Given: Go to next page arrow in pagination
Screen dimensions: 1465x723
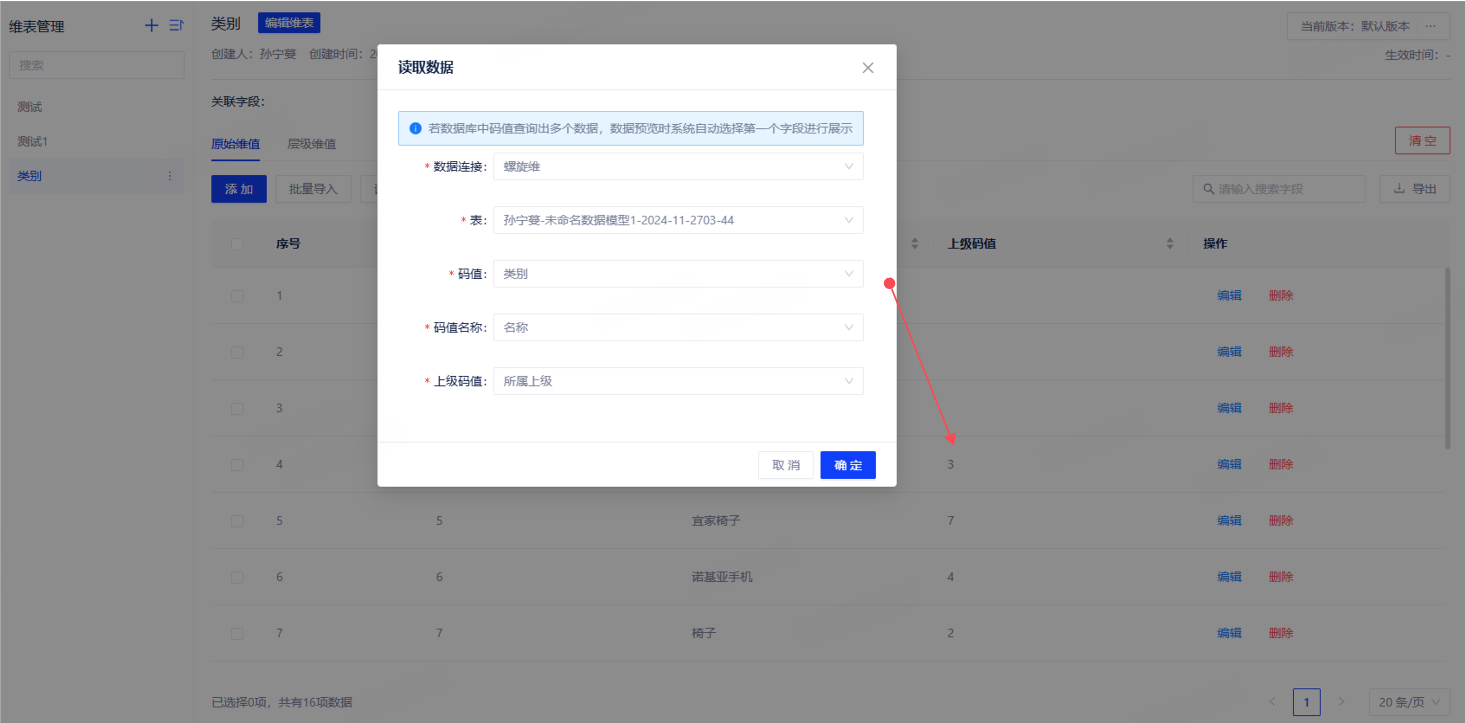Looking at the screenshot, I should pos(1341,702).
